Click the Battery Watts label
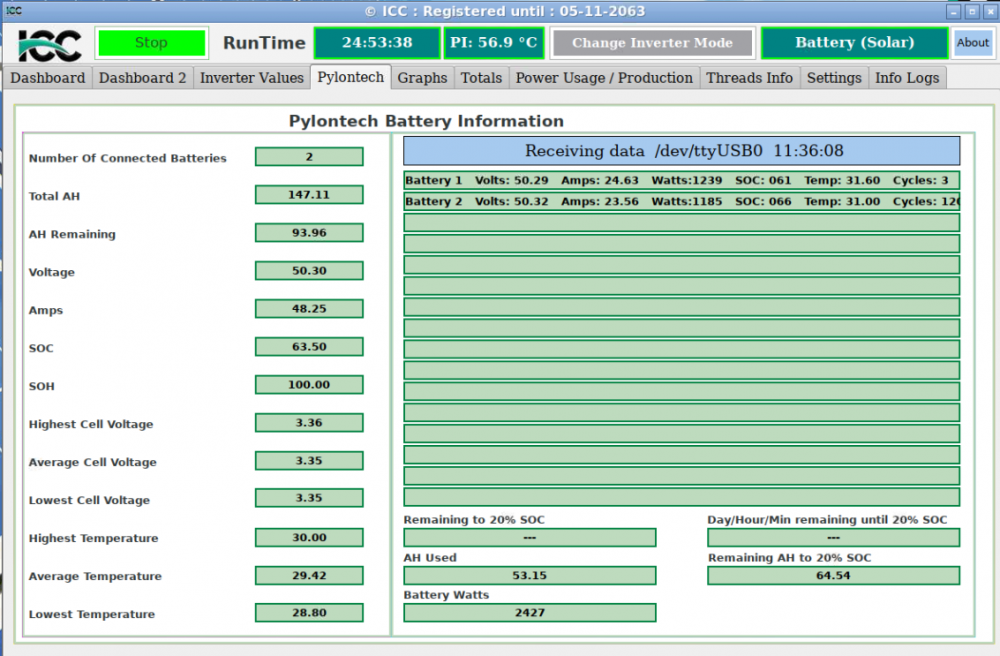This screenshot has height=656, width=1000. [x=446, y=595]
